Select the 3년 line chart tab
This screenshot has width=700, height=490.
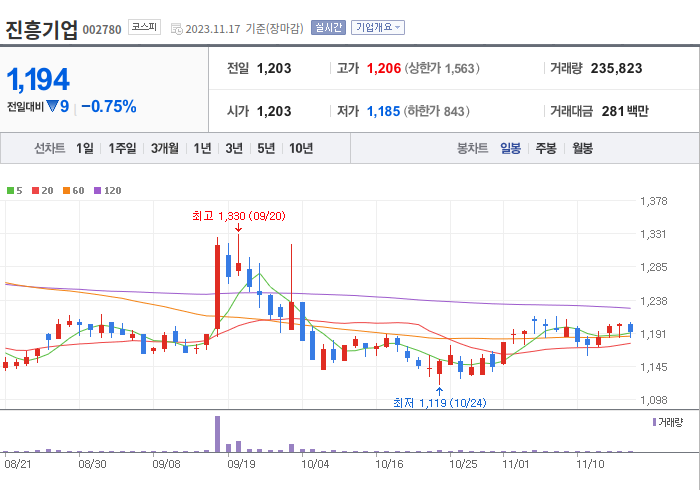pos(234,148)
